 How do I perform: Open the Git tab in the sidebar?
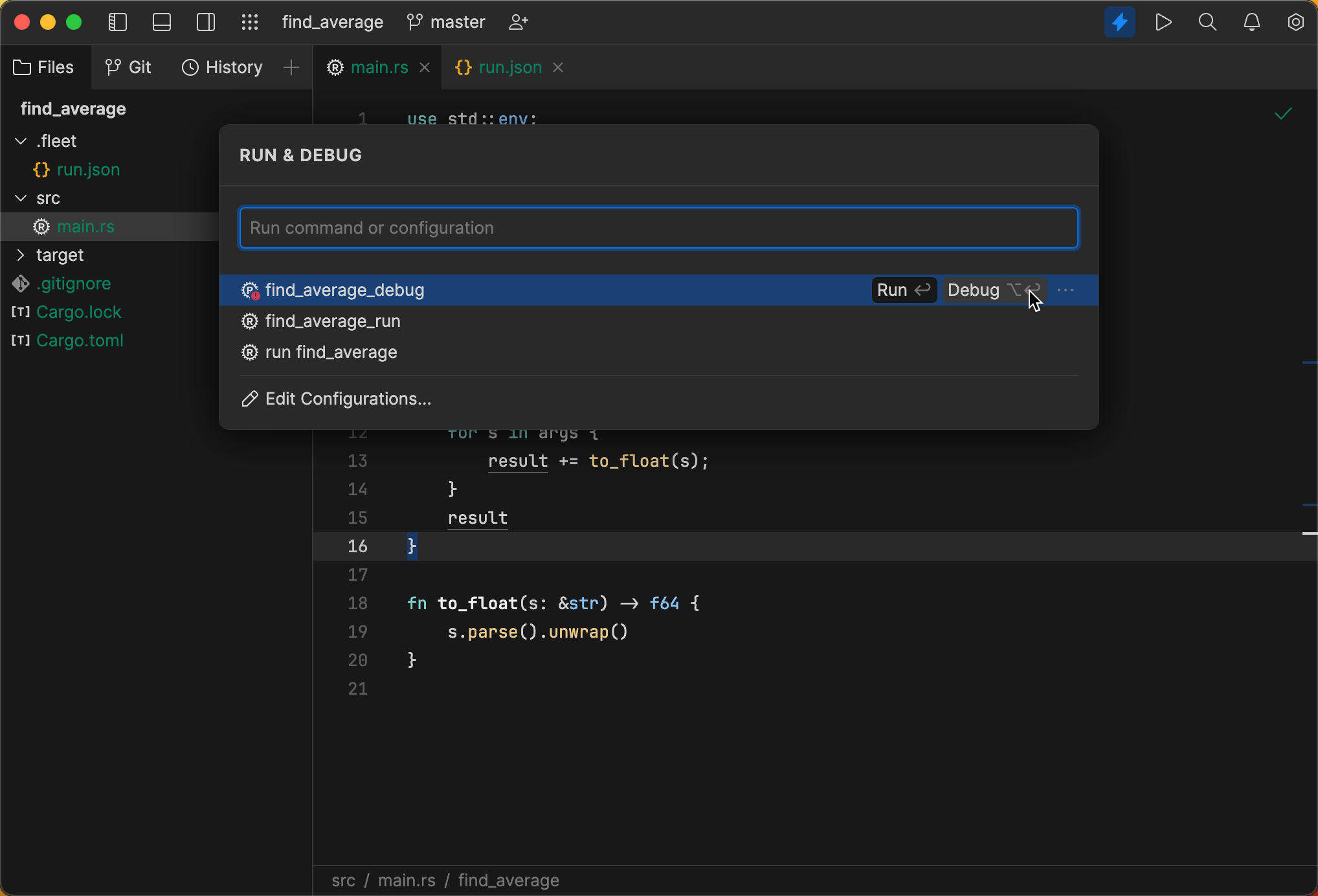[x=129, y=67]
